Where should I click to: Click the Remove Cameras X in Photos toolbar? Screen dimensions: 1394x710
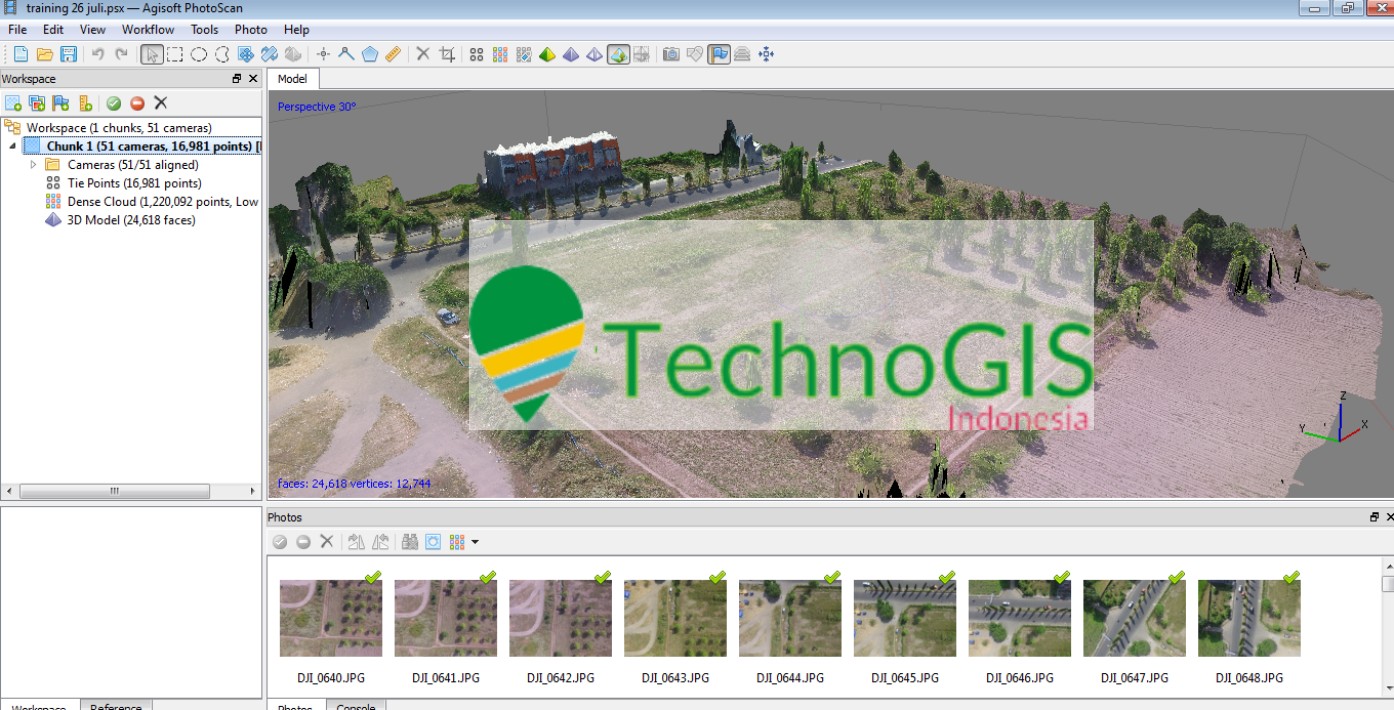pyautogui.click(x=327, y=542)
